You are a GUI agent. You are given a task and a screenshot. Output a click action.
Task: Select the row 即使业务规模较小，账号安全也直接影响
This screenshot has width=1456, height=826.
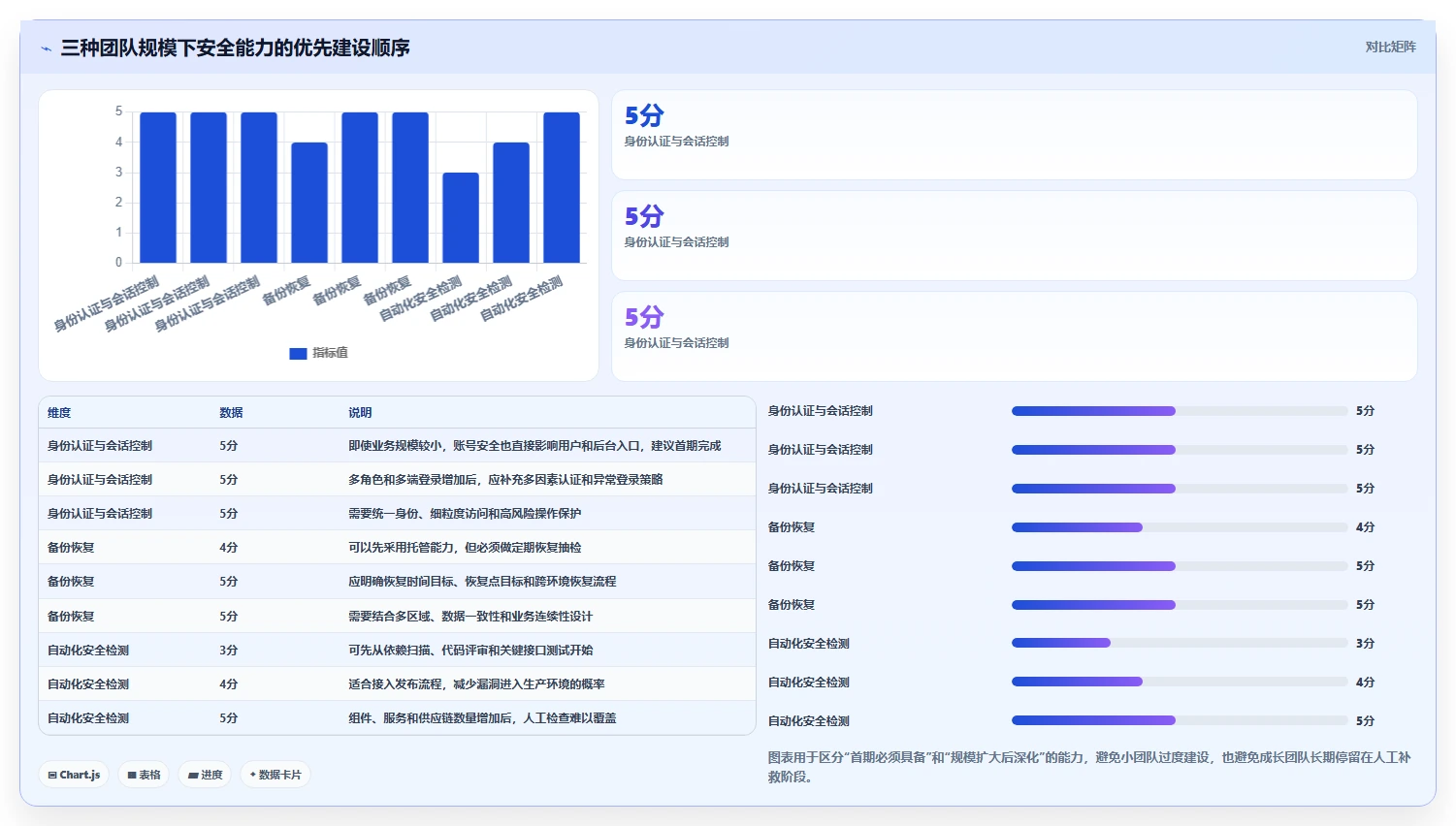[x=397, y=446]
